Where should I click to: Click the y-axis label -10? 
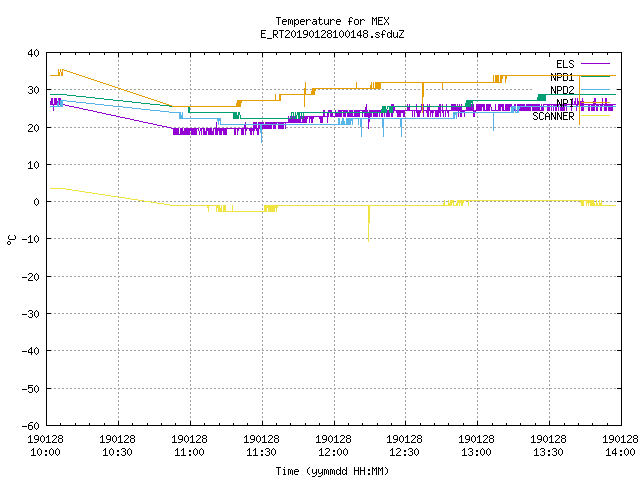(x=31, y=239)
